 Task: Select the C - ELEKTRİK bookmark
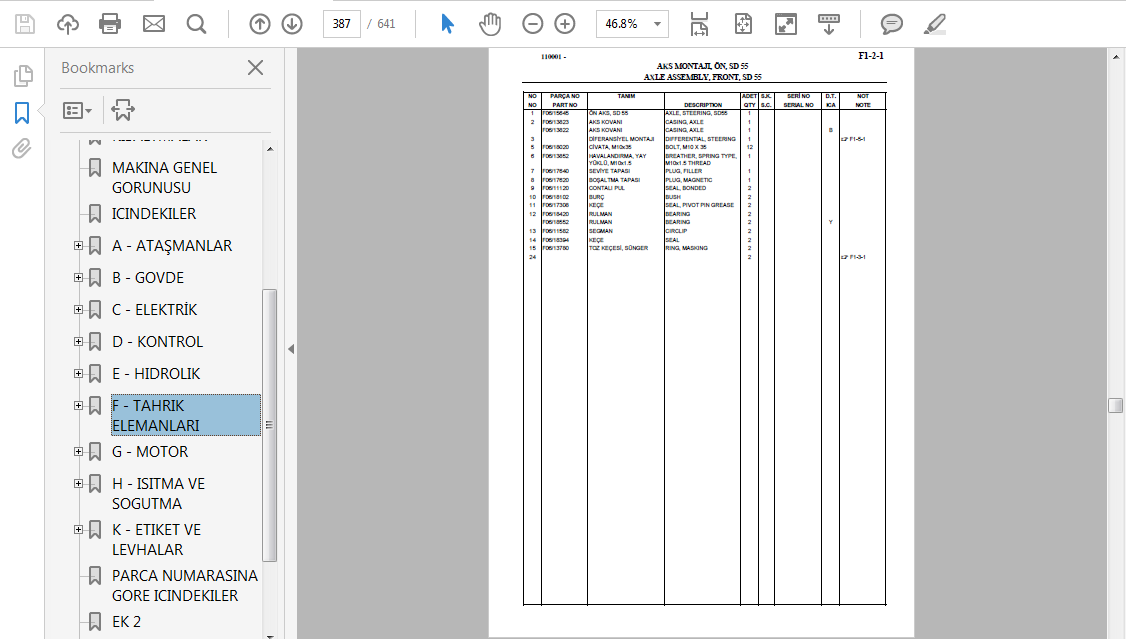coord(154,309)
